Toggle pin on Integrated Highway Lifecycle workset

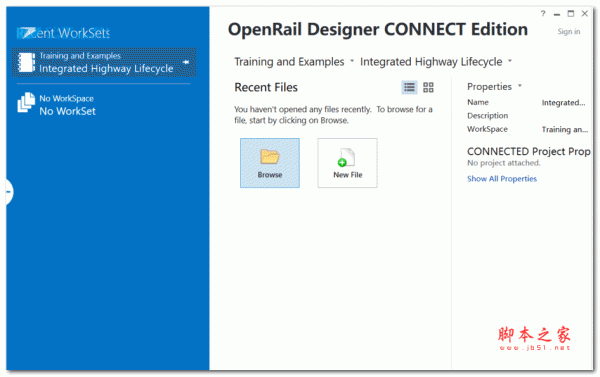(x=186, y=62)
